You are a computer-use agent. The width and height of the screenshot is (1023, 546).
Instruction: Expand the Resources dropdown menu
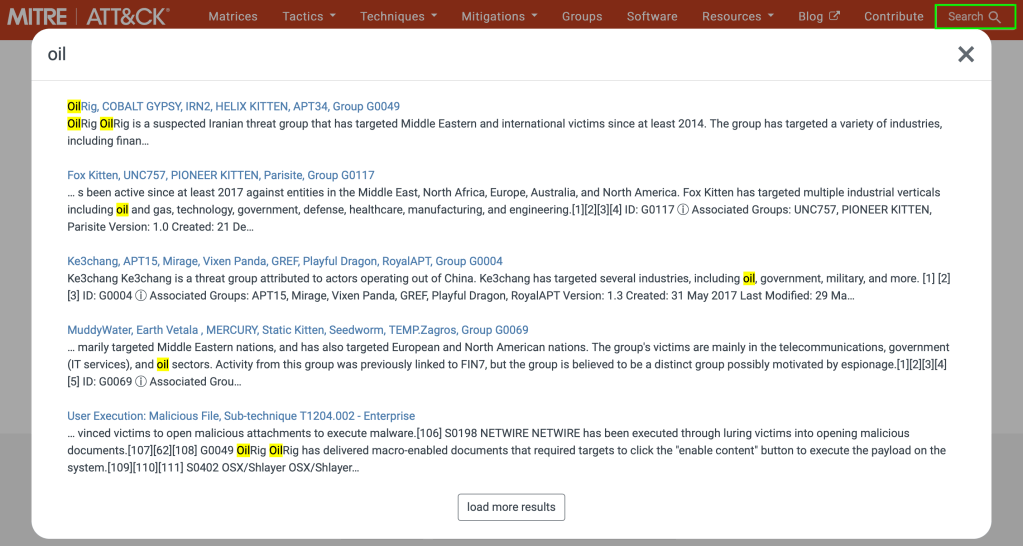(x=738, y=16)
